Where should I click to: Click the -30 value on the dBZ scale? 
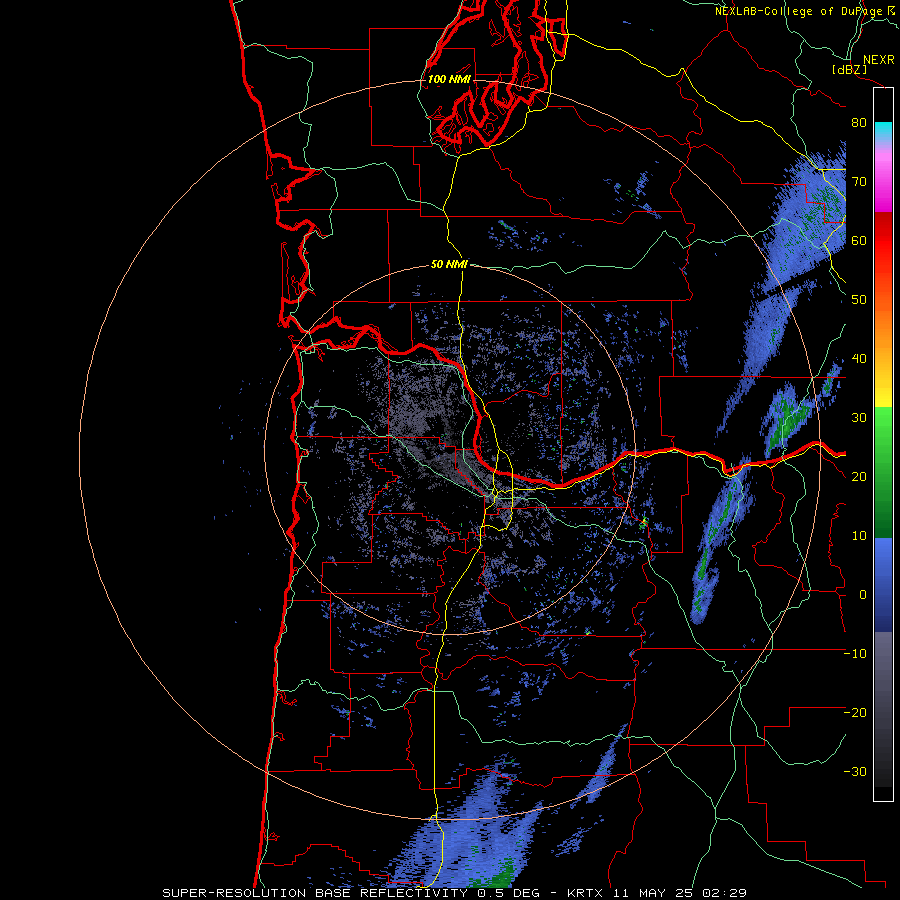[855, 772]
